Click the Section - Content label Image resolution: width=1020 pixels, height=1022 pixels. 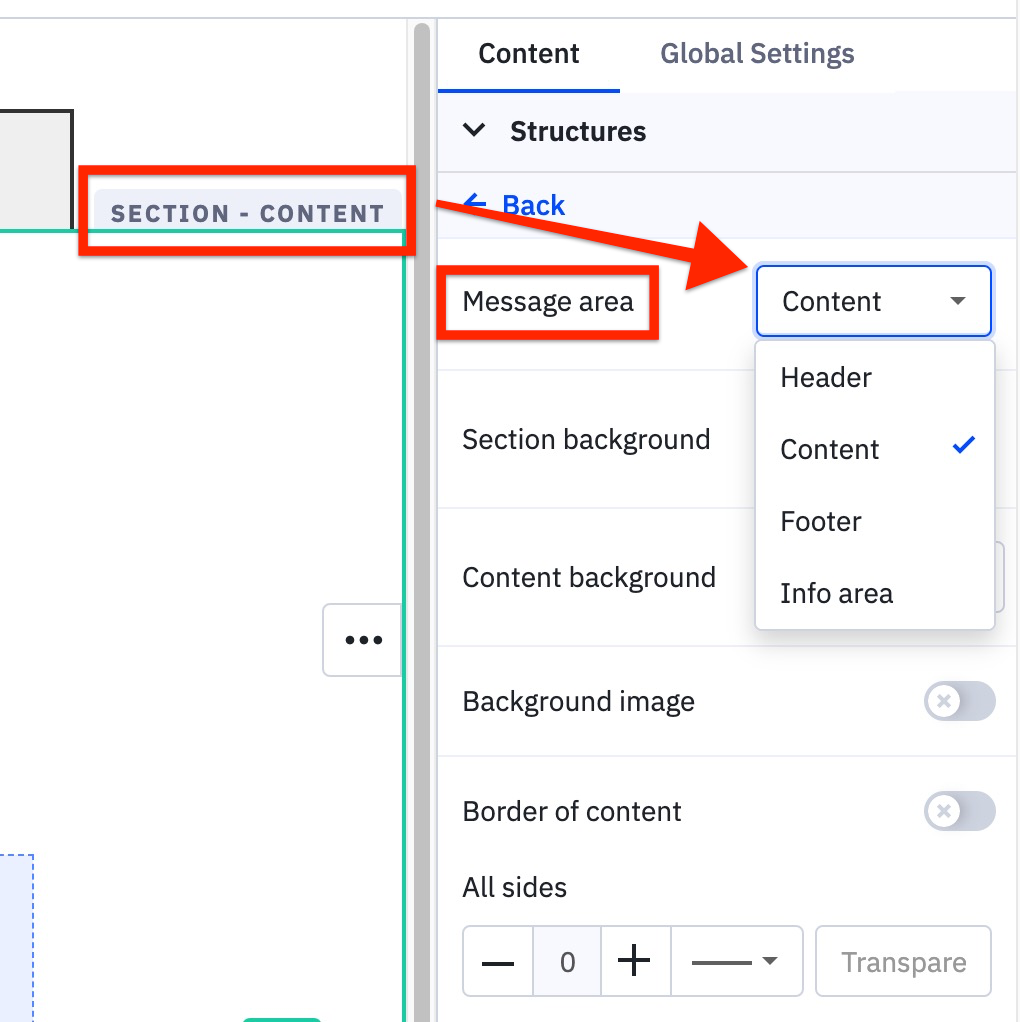tap(247, 213)
